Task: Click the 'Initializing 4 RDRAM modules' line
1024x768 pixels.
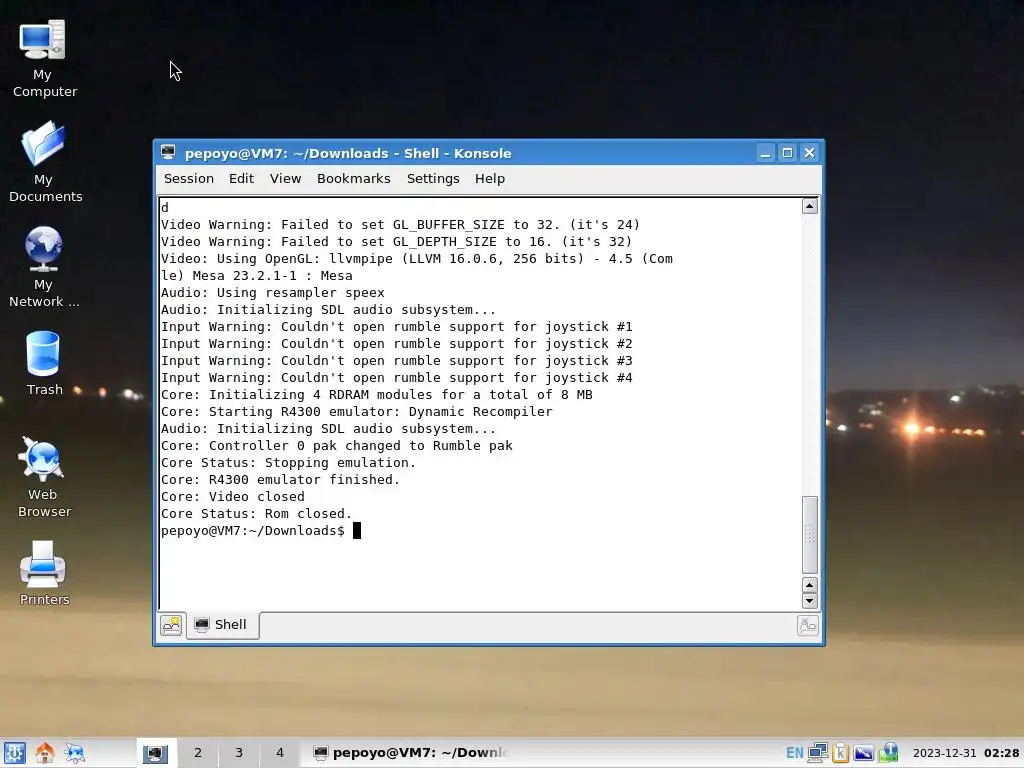Action: [x=377, y=394]
